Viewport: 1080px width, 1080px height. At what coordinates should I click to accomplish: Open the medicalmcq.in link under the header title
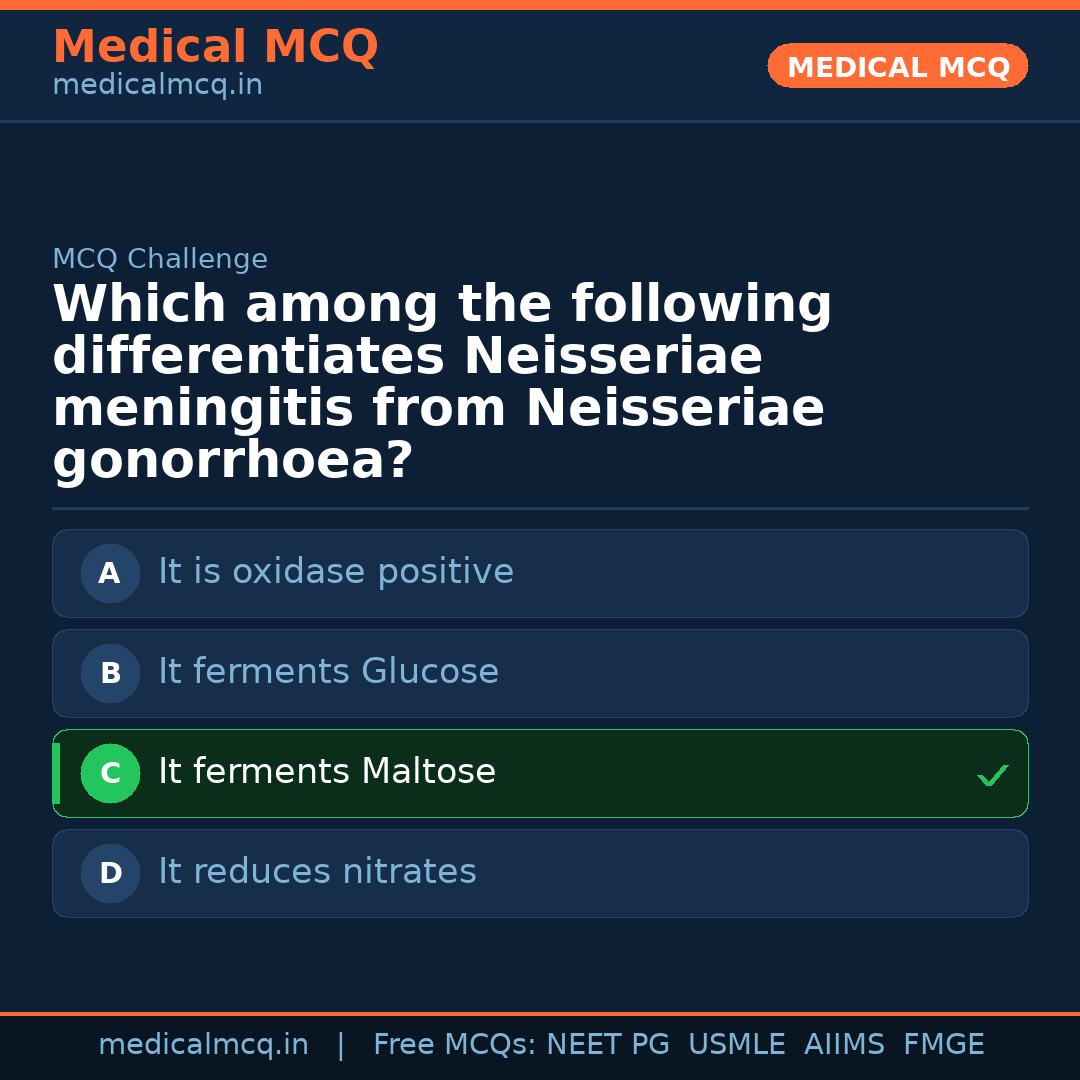point(157,86)
